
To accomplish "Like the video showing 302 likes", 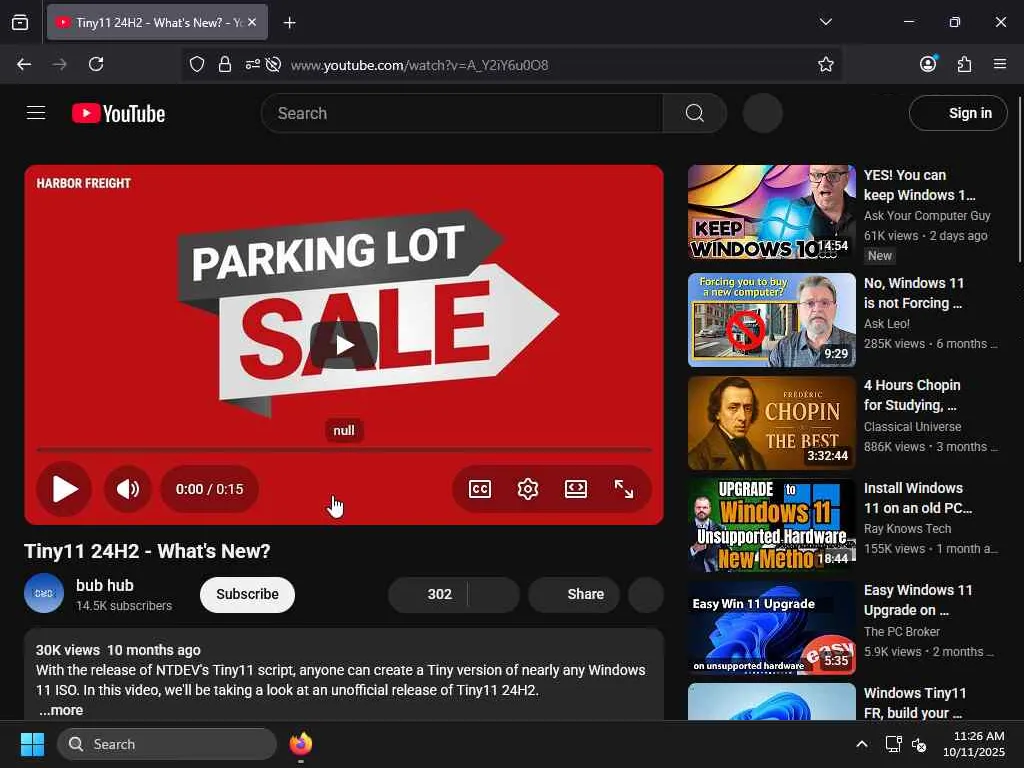I will point(428,594).
